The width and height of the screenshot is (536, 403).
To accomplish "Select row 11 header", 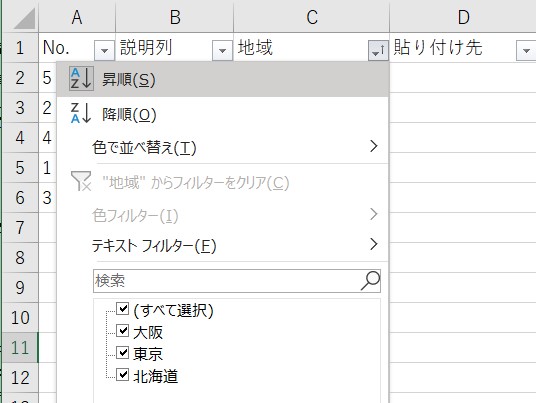I will [20, 347].
